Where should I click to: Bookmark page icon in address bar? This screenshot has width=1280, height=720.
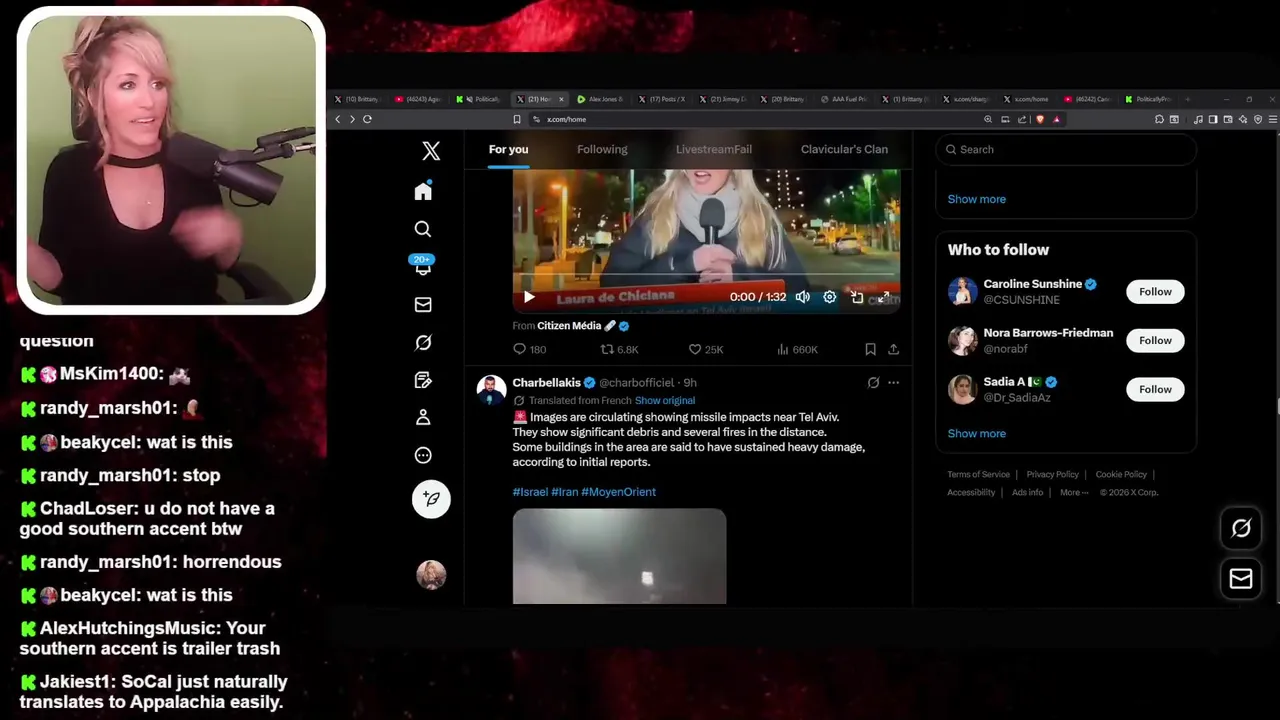517,119
